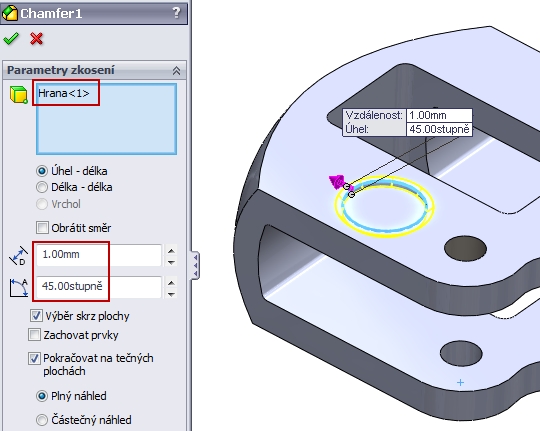Viewport: 540px width, 431px height.
Task: Enable the Obrátit směr checkbox
Action: coord(42,228)
